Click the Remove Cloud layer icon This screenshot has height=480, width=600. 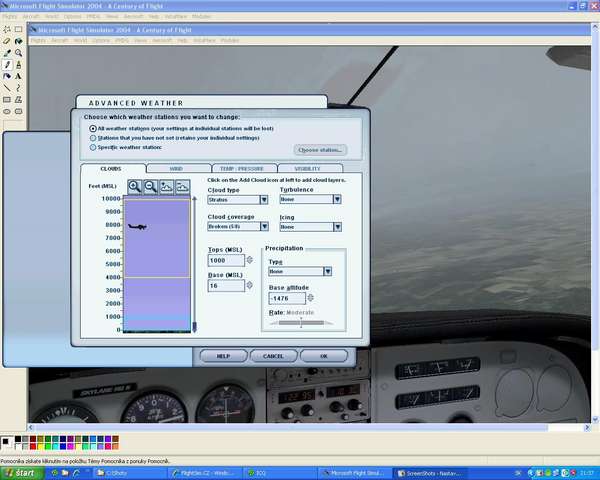pyautogui.click(x=183, y=187)
